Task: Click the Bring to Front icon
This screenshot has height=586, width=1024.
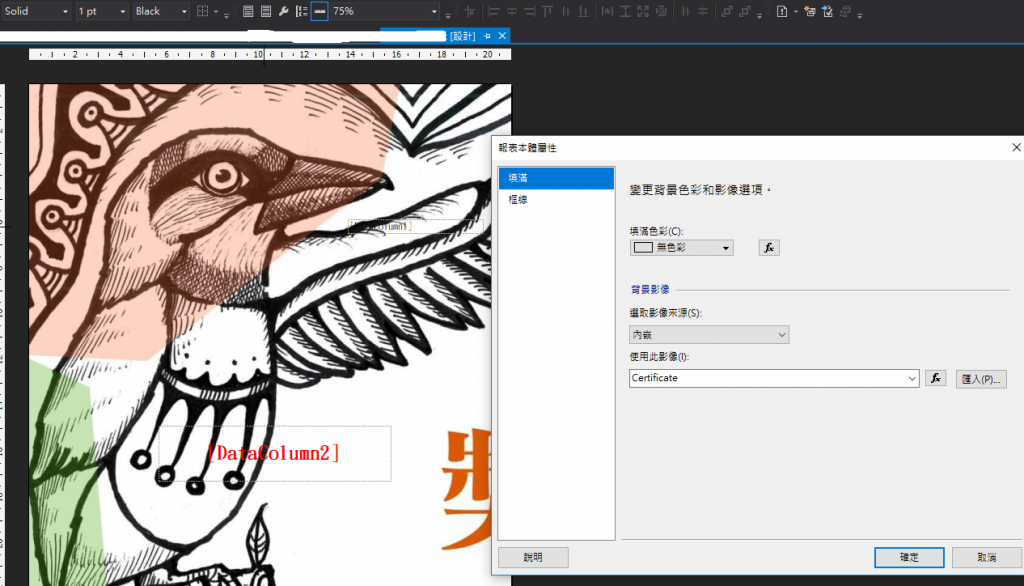Action: [727, 11]
